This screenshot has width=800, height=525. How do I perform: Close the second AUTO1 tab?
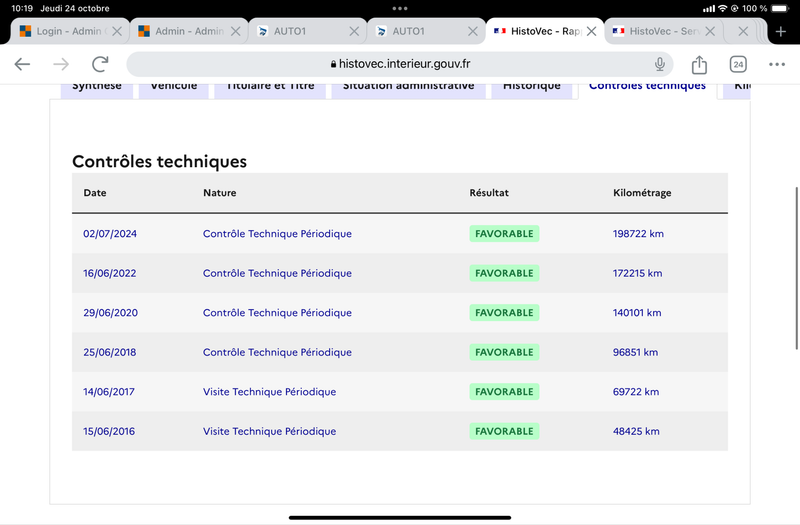tap(472, 32)
